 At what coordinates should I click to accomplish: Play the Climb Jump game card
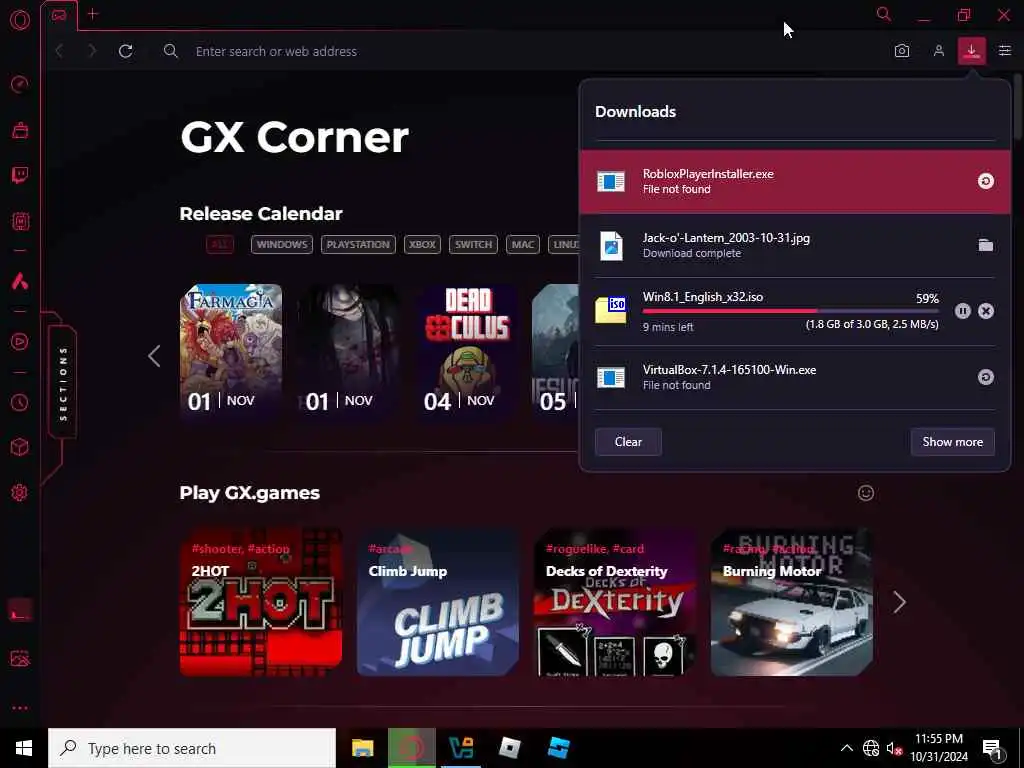pyautogui.click(x=438, y=602)
